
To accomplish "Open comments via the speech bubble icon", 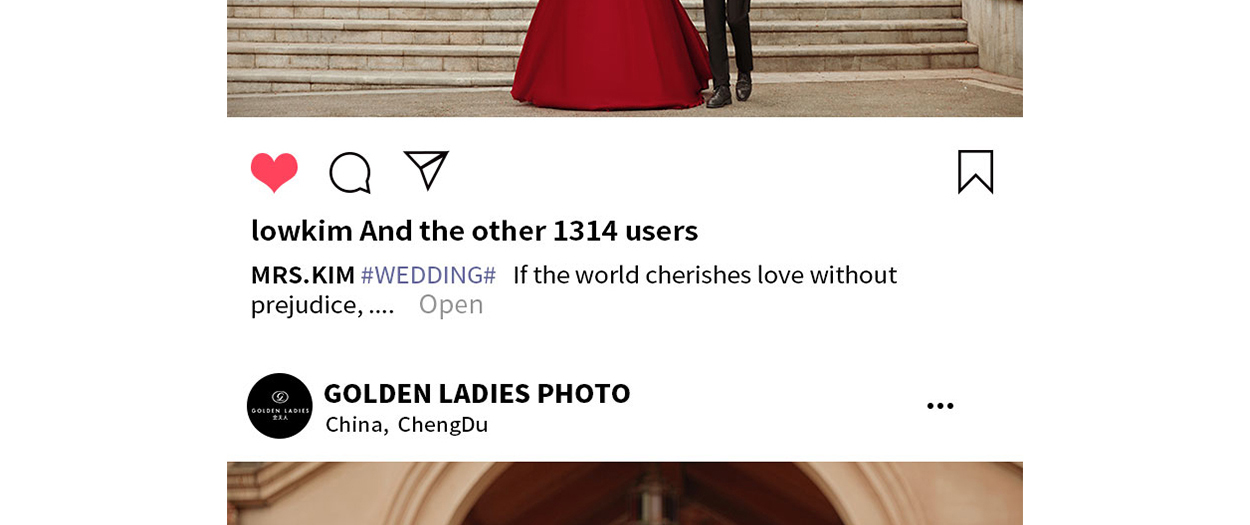I will point(350,172).
